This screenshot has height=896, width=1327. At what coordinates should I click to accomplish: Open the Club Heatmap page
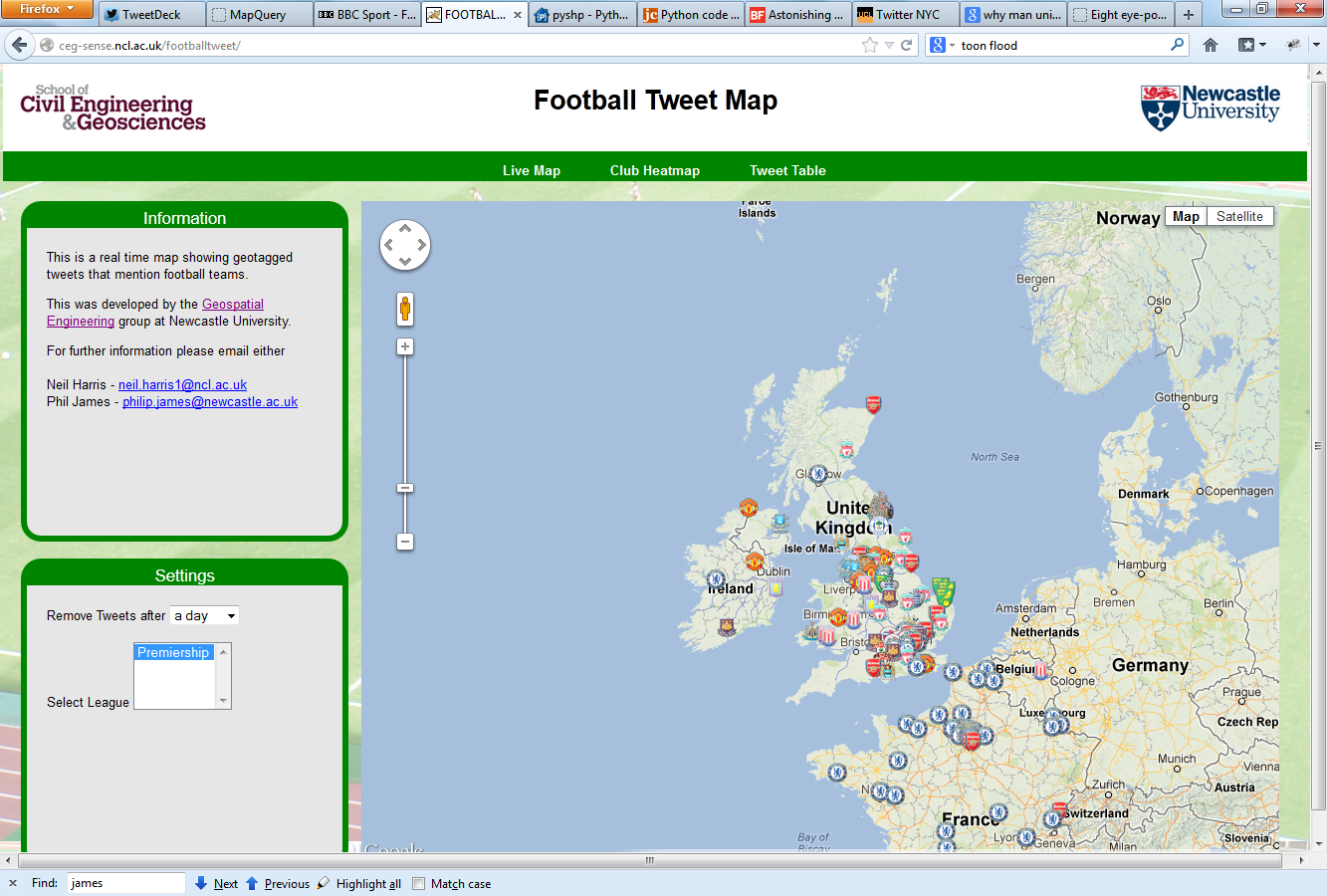(654, 170)
